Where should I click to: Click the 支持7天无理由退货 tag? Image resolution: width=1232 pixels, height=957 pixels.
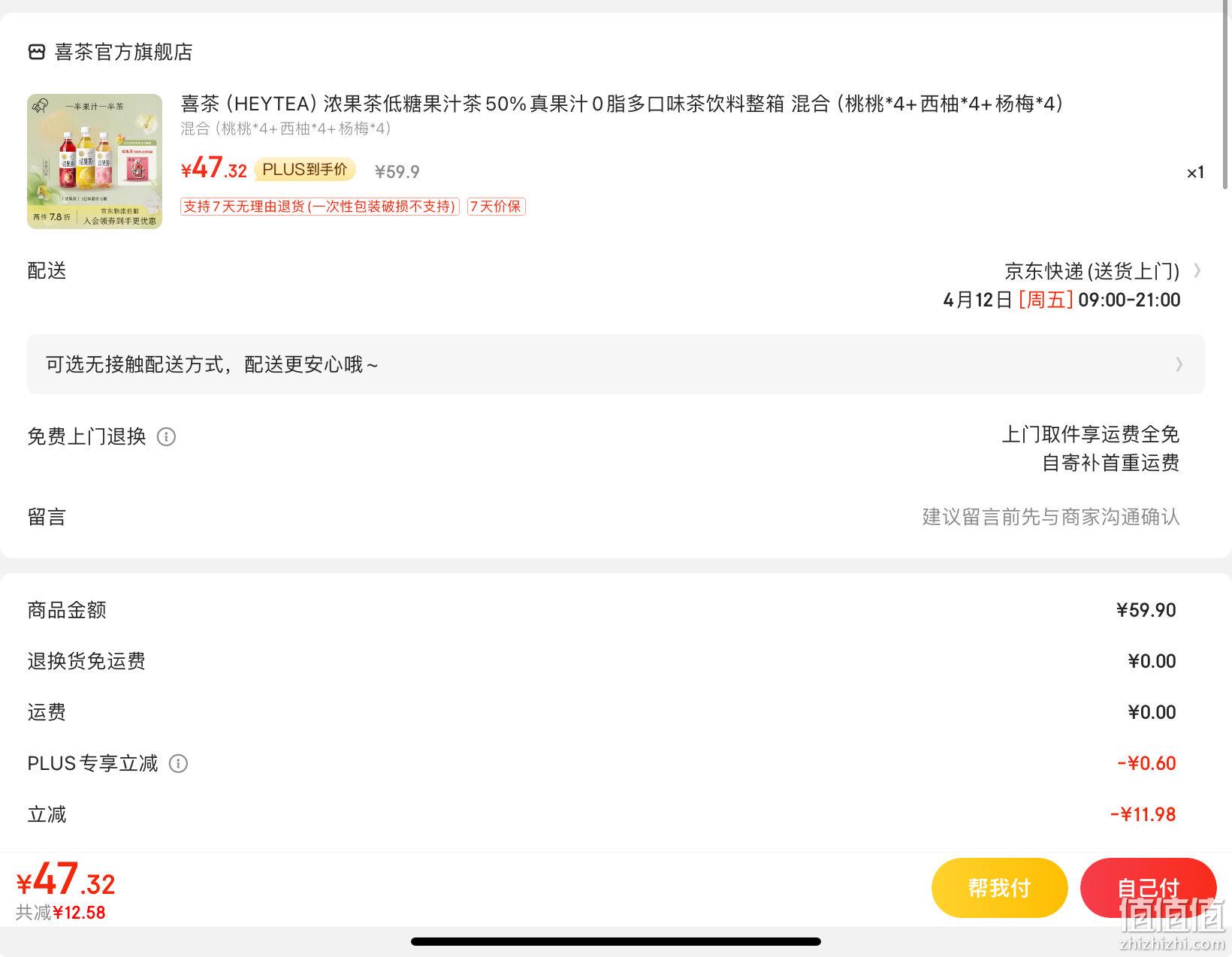click(319, 207)
